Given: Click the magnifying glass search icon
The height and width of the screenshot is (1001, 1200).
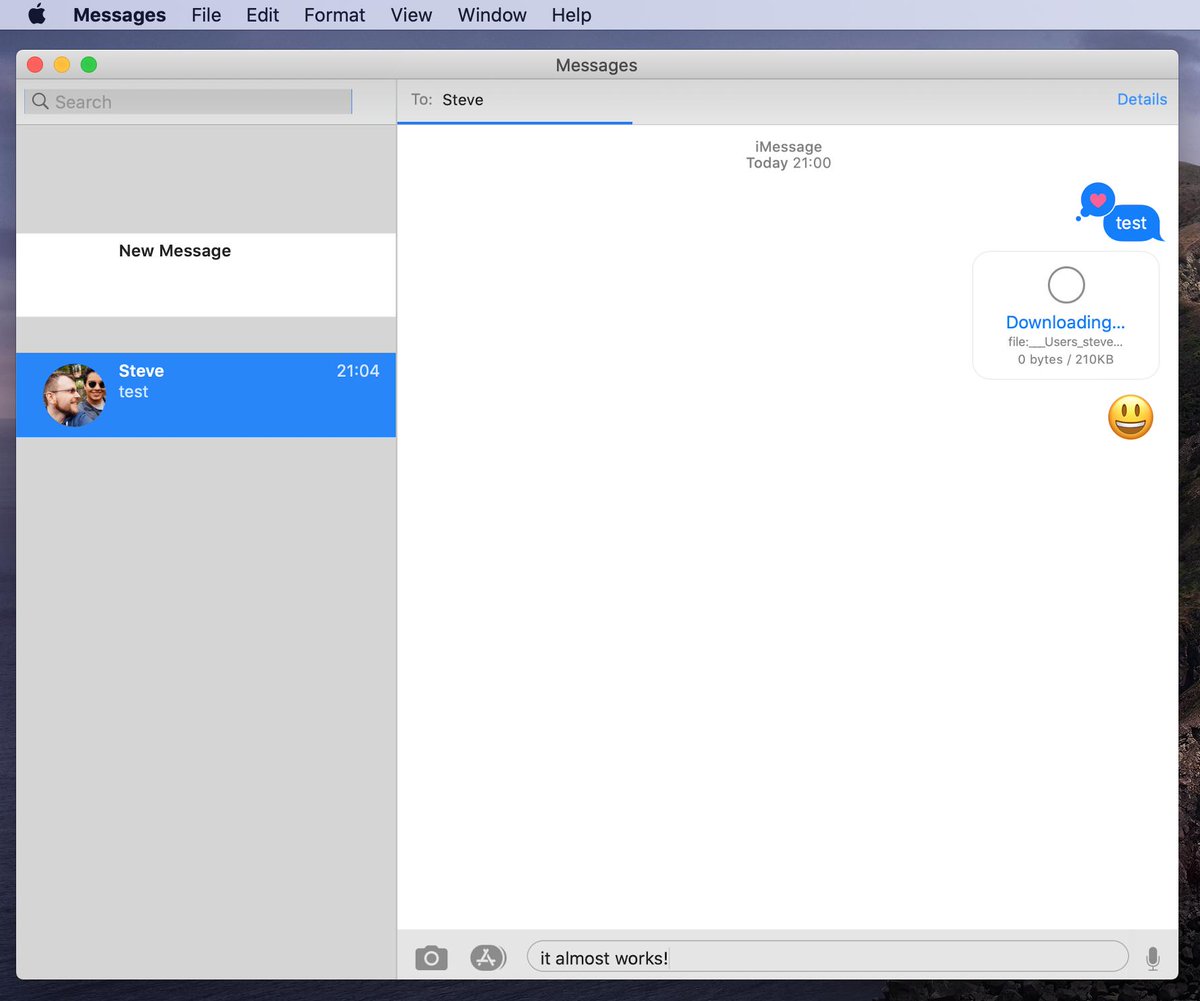Looking at the screenshot, I should point(40,102).
